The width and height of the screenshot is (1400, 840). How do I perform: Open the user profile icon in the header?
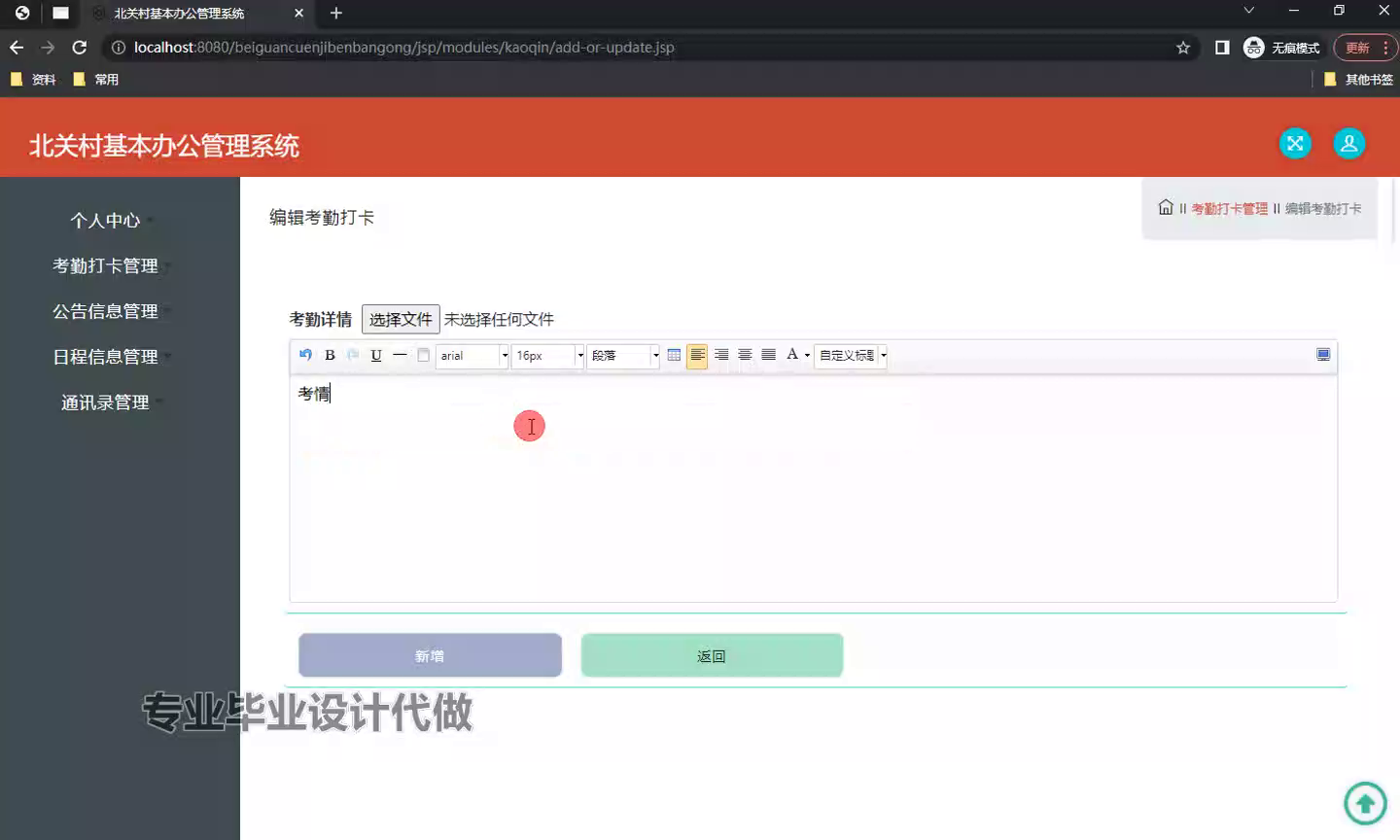coord(1348,144)
